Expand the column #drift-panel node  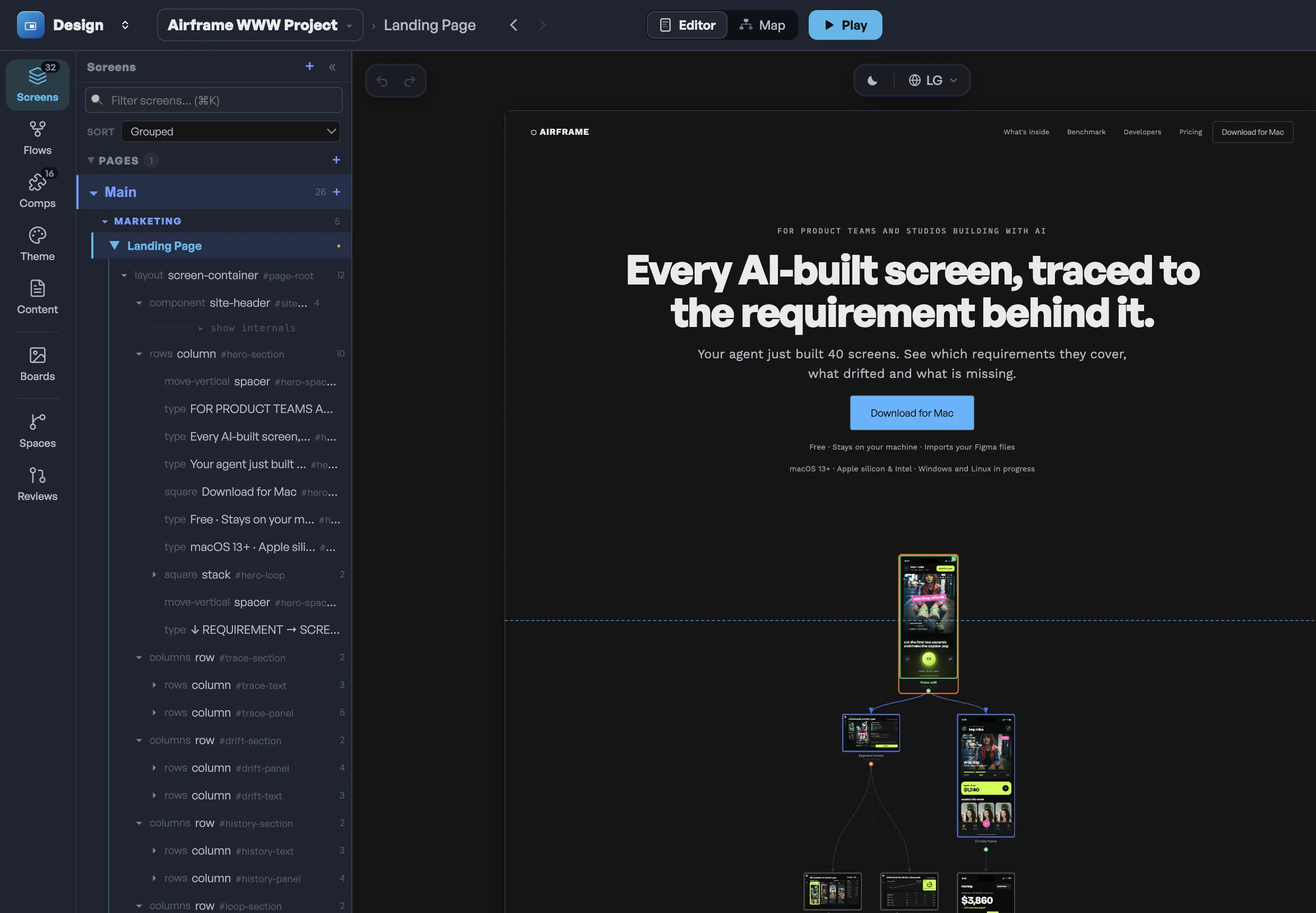coord(154,768)
